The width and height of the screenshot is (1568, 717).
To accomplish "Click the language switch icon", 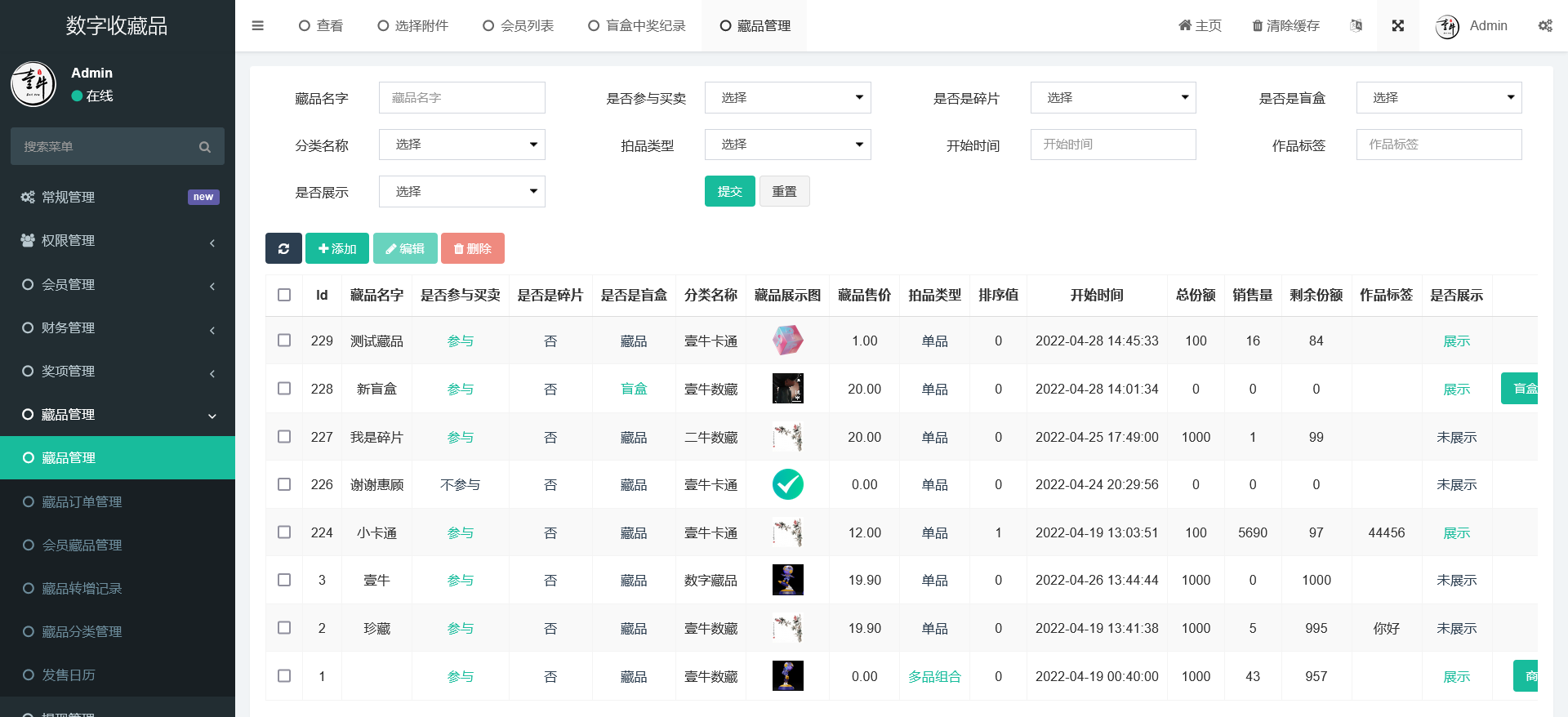I will [x=1356, y=26].
